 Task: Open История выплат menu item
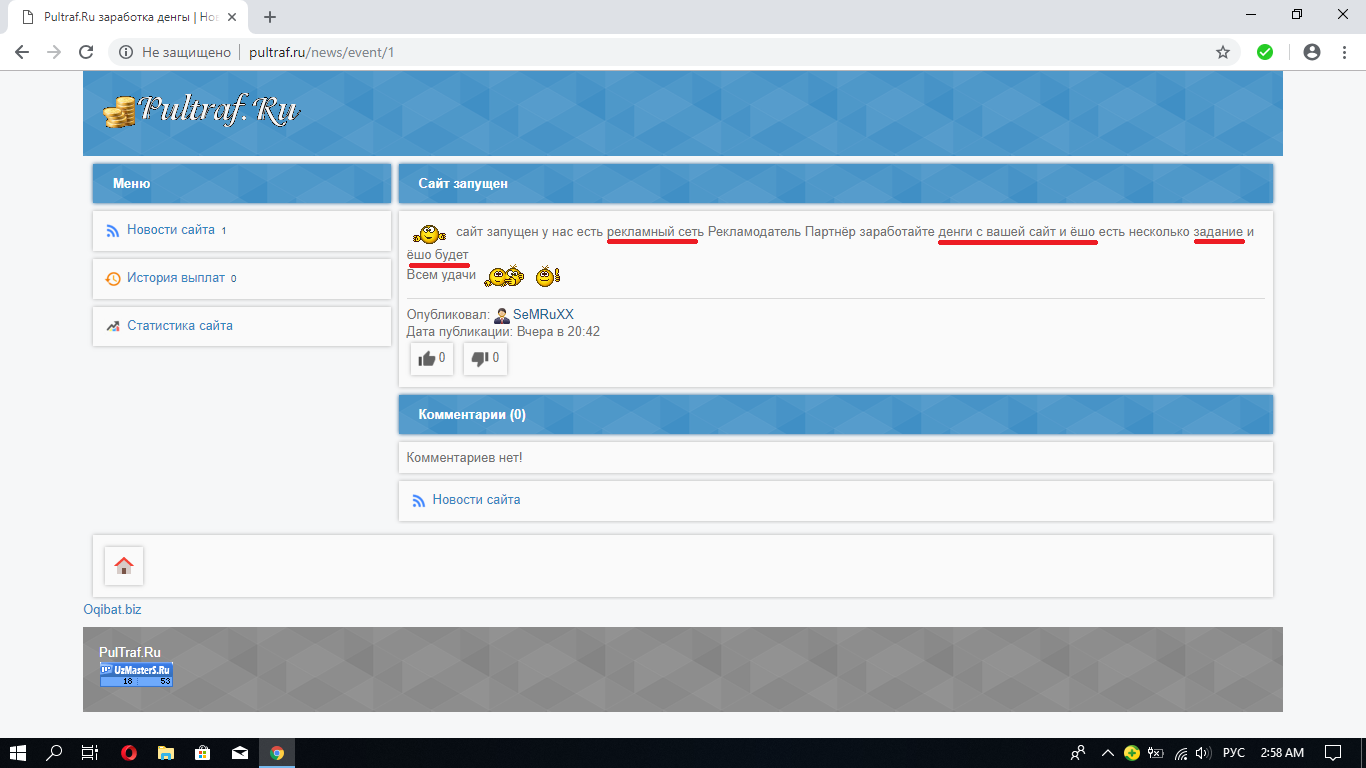175,278
